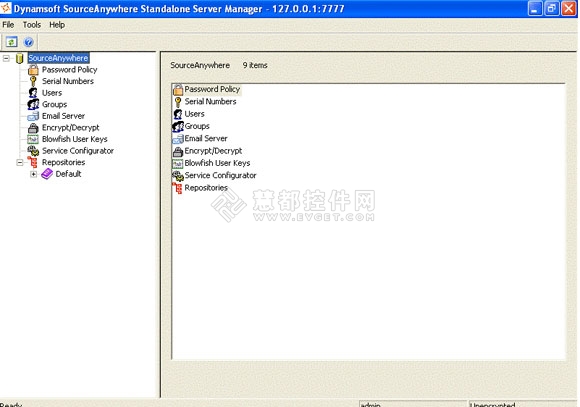This screenshot has height=407, width=580.
Task: Minimize the Server Manager window
Action: (x=535, y=9)
